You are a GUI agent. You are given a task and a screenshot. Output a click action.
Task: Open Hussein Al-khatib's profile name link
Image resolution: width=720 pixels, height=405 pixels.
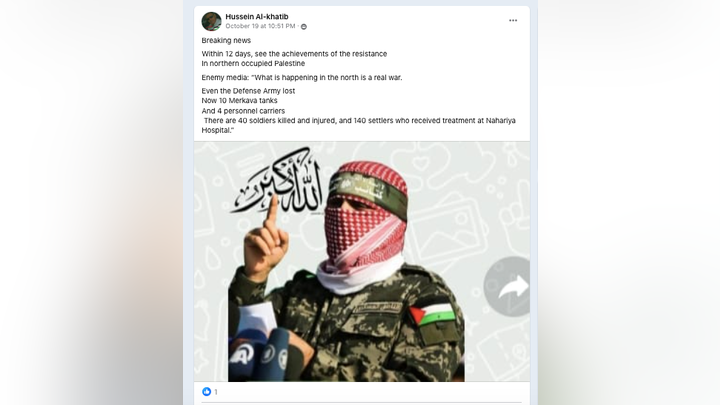pos(257,17)
